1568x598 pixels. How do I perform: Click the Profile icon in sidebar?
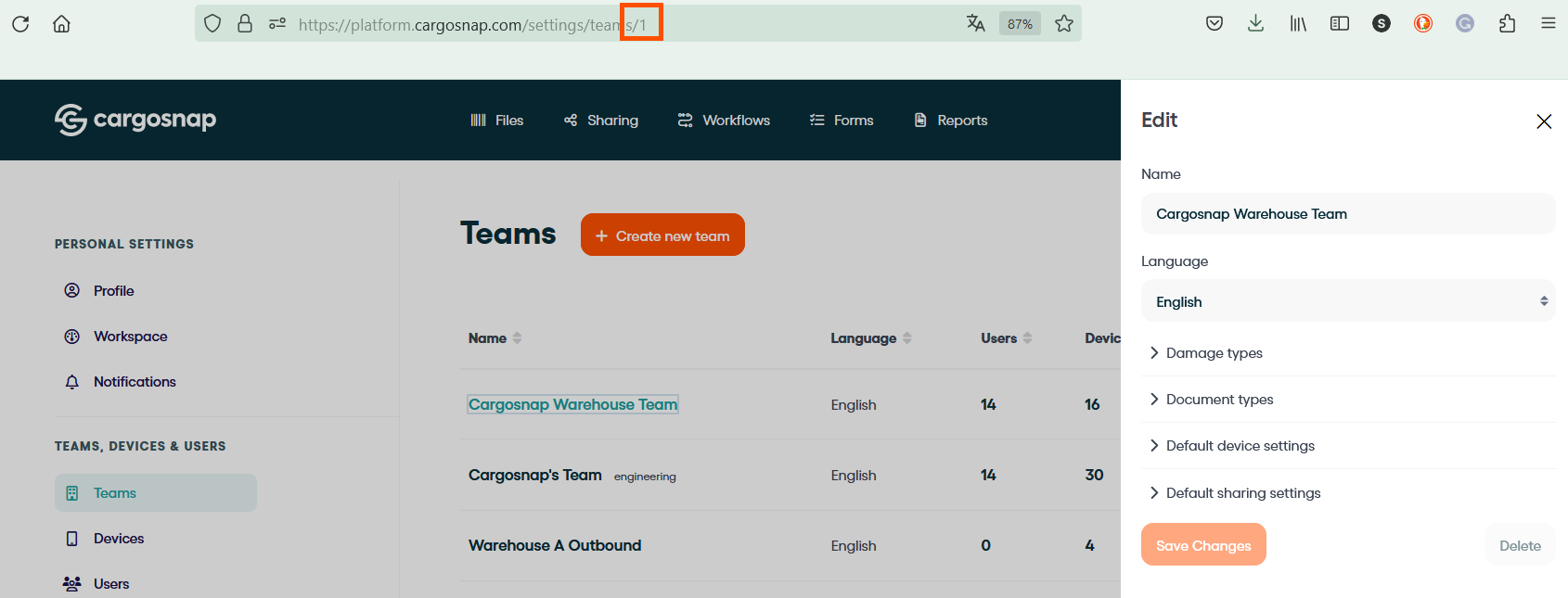click(x=72, y=291)
